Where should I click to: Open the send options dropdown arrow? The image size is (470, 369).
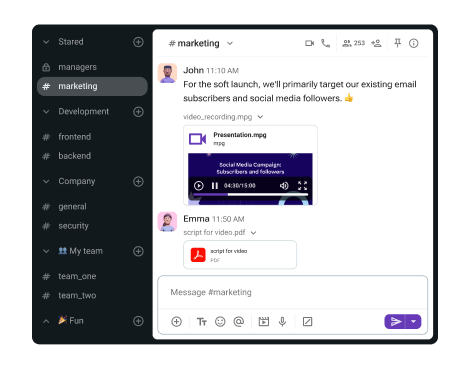pyautogui.click(x=414, y=322)
